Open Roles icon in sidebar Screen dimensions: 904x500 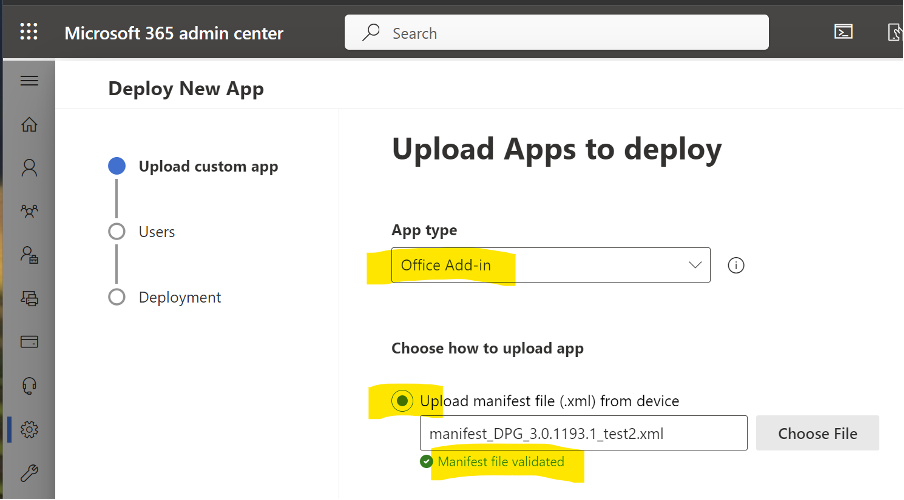tap(29, 255)
